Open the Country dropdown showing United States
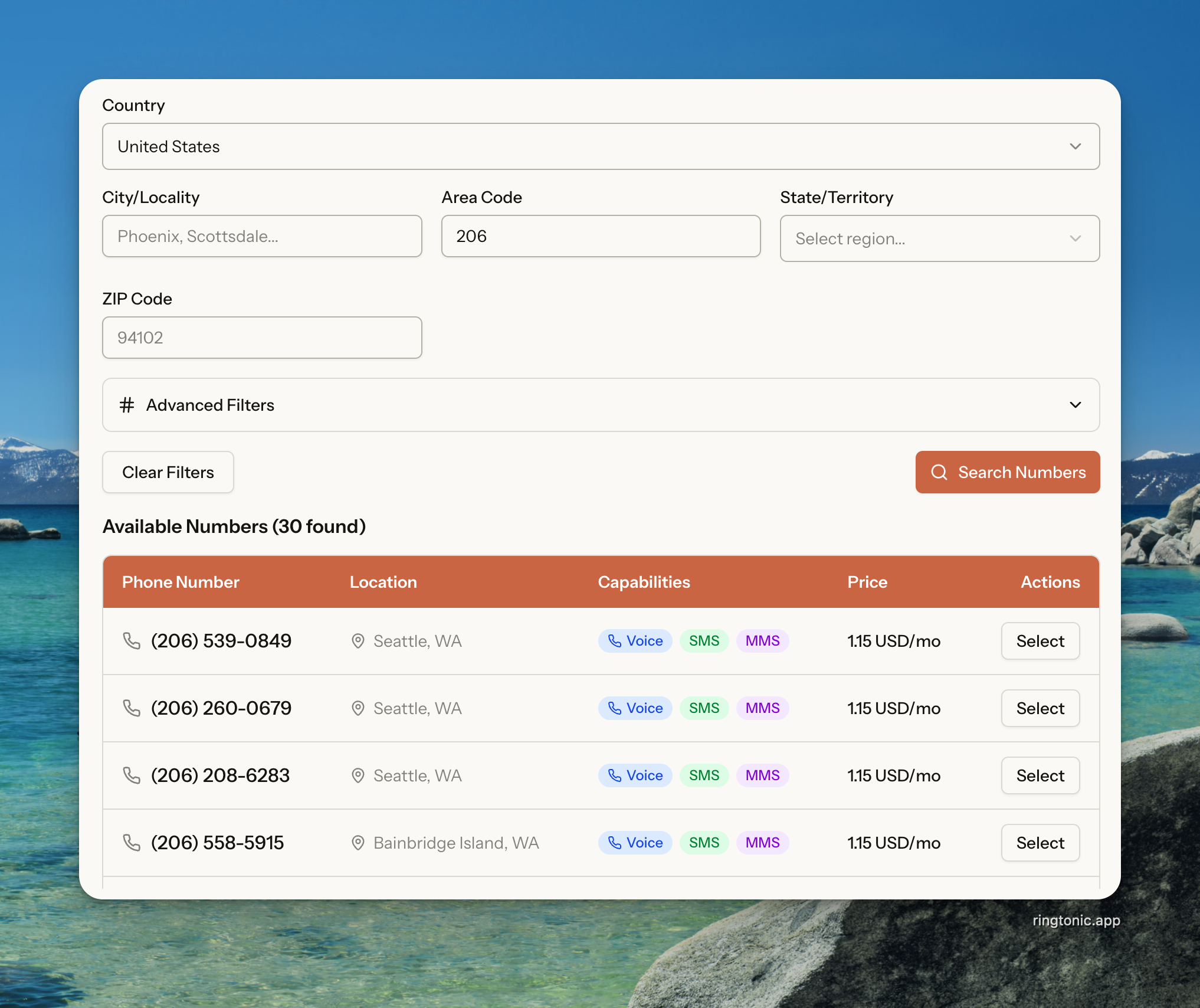 (601, 146)
